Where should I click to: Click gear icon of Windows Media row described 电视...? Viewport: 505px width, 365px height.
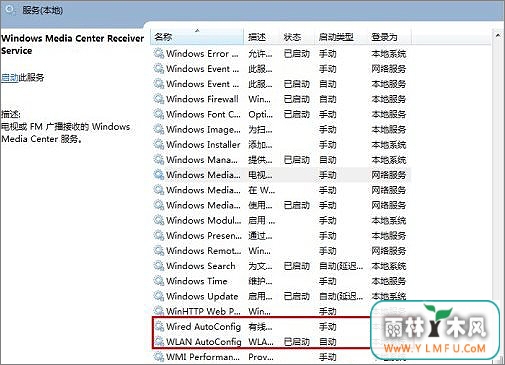click(x=159, y=175)
